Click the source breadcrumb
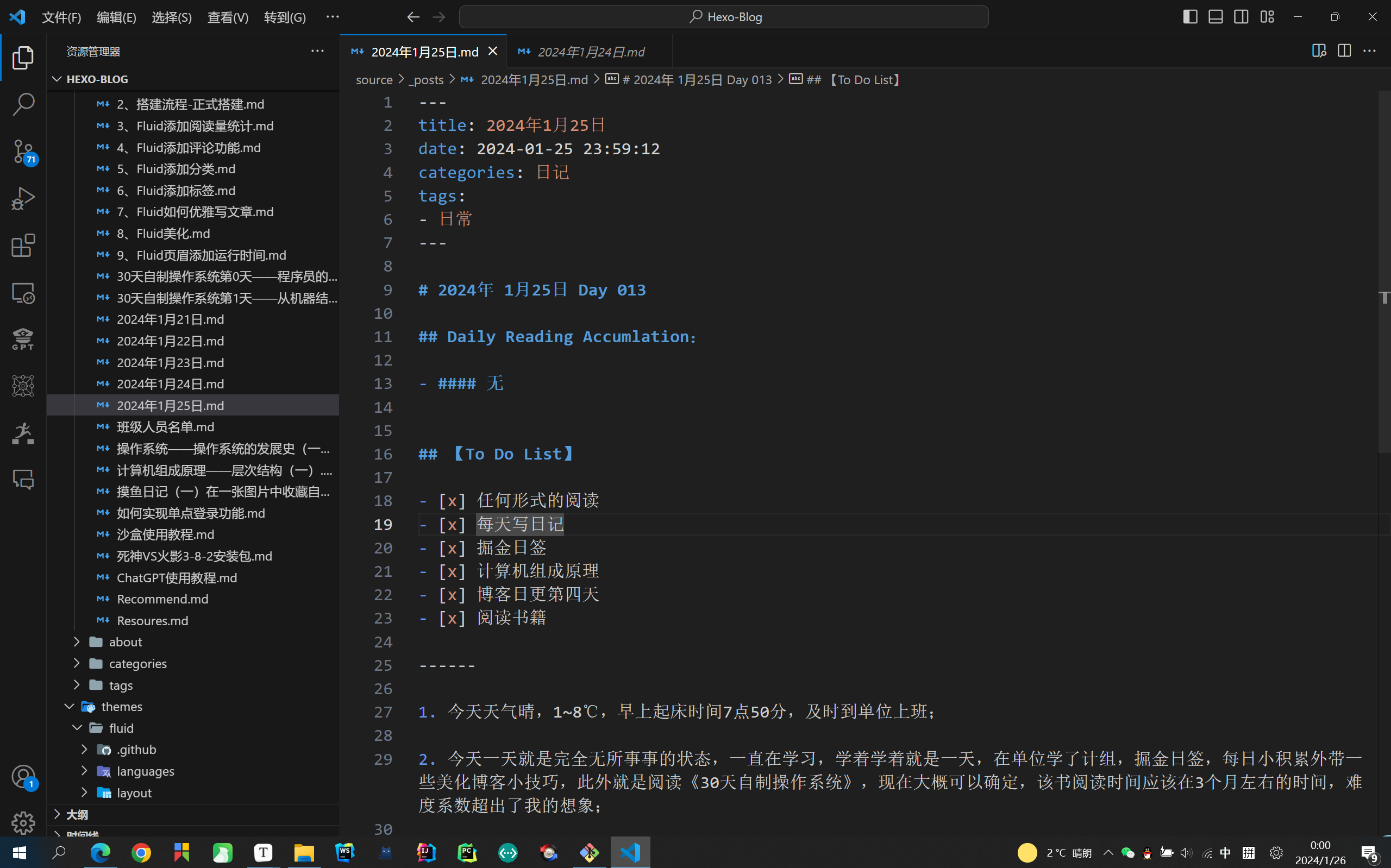The image size is (1391, 868). click(x=374, y=80)
